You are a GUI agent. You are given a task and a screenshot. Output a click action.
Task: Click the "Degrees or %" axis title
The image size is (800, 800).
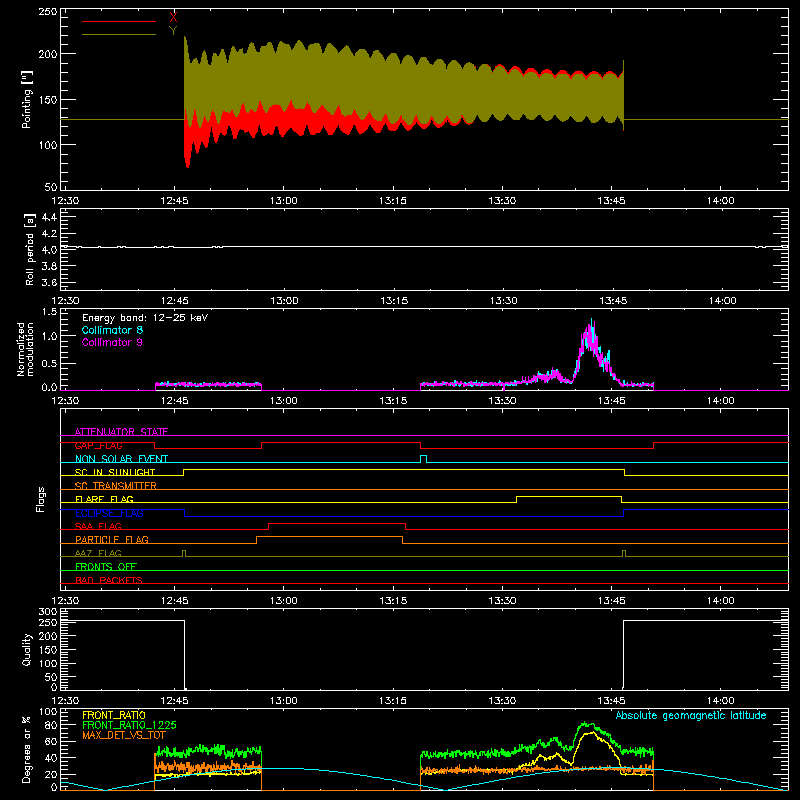27,749
